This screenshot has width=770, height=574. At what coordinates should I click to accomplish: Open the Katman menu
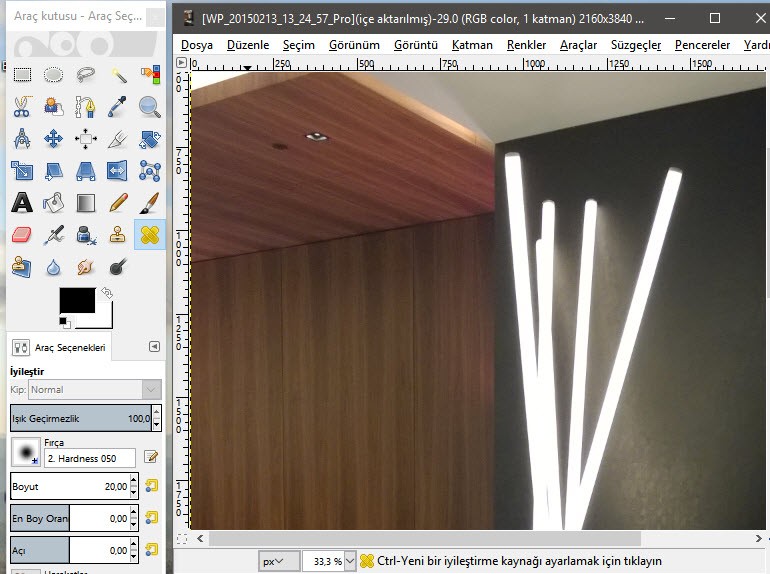472,45
